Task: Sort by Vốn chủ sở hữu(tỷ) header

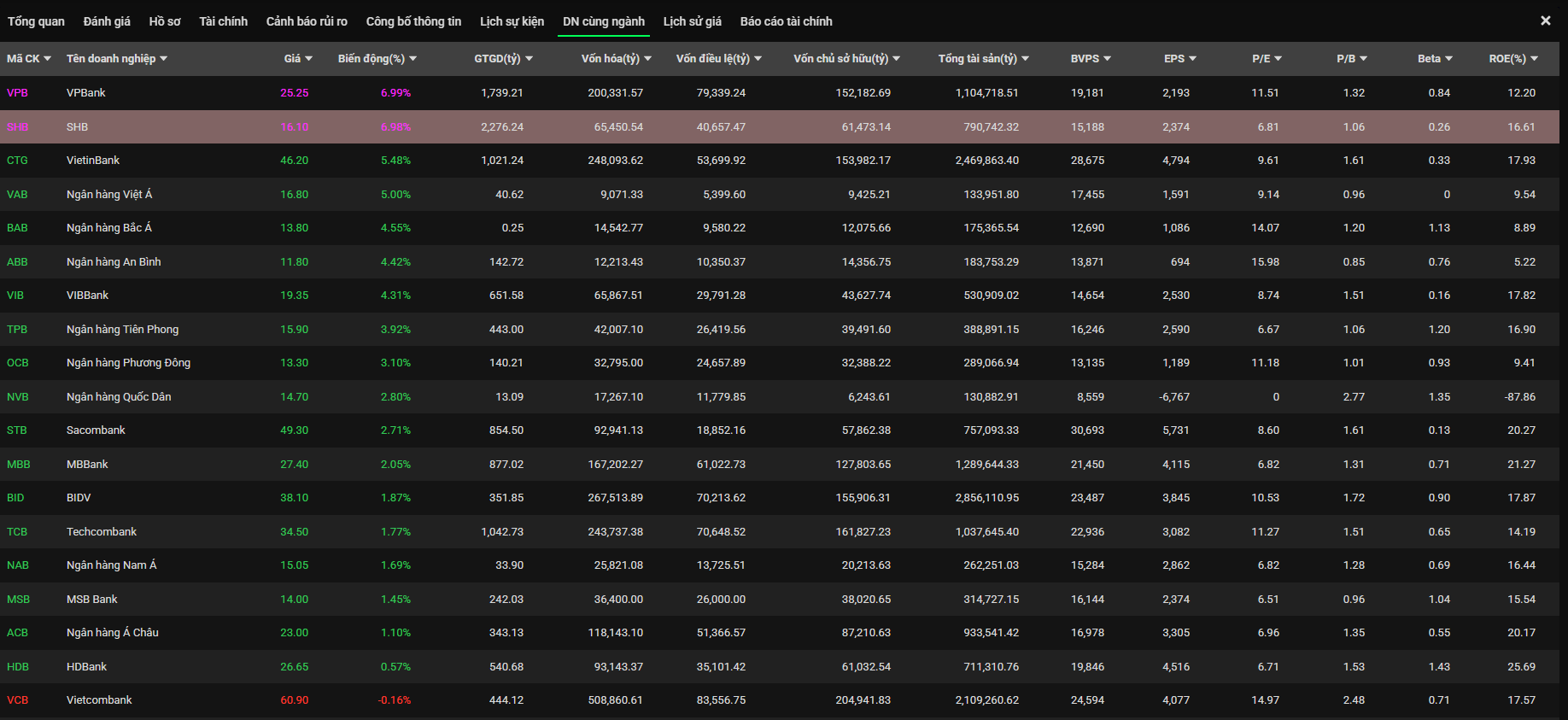Action: [x=847, y=59]
